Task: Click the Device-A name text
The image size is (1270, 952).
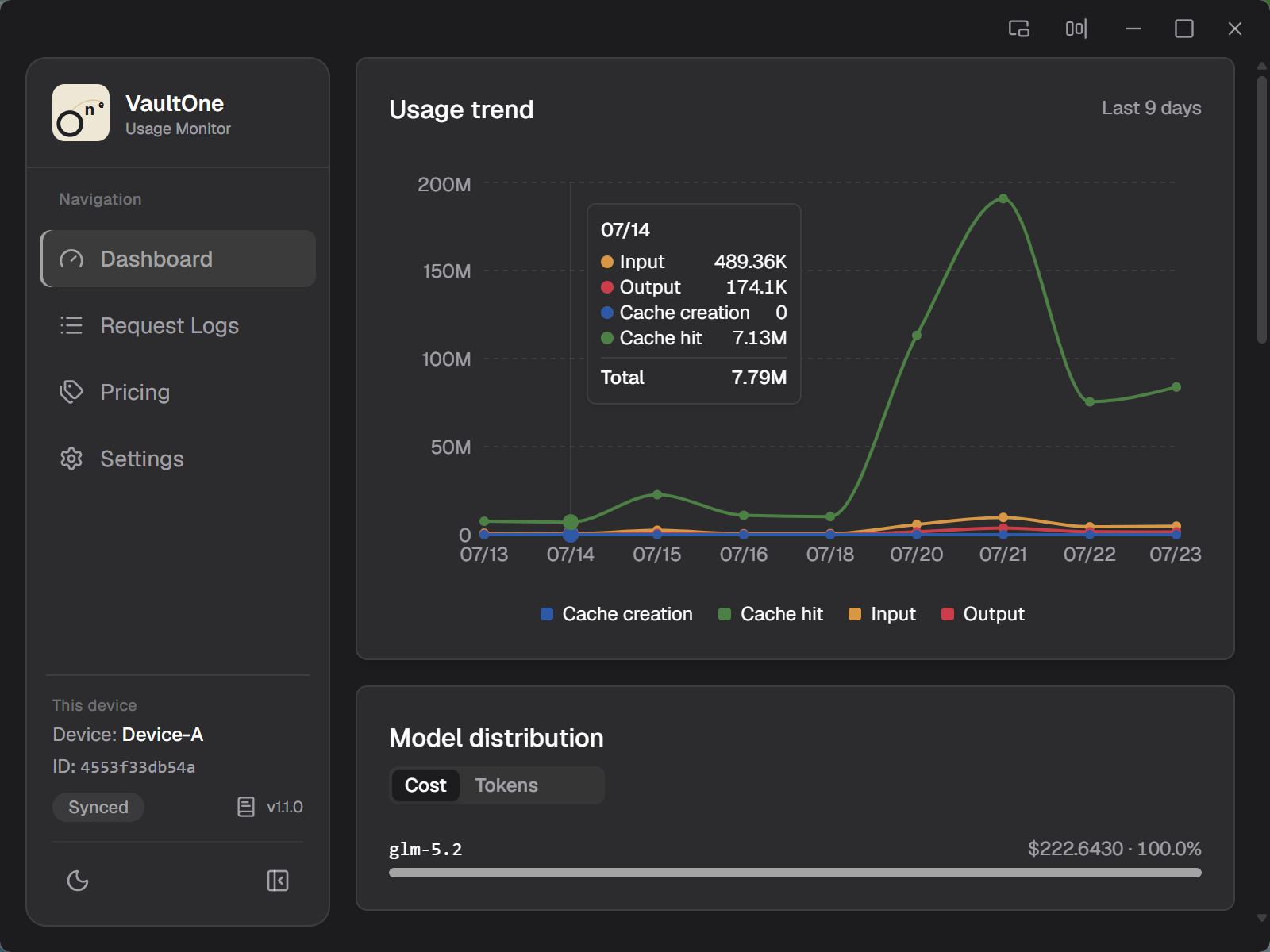Action: [x=163, y=735]
